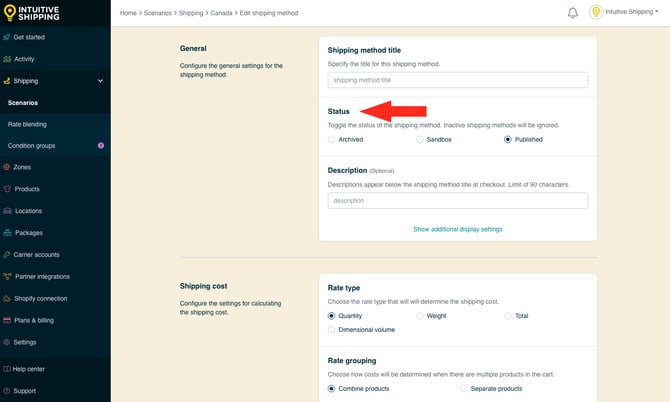Click the Settings gear icon
Image resolution: width=670 pixels, height=402 pixels.
point(6,342)
